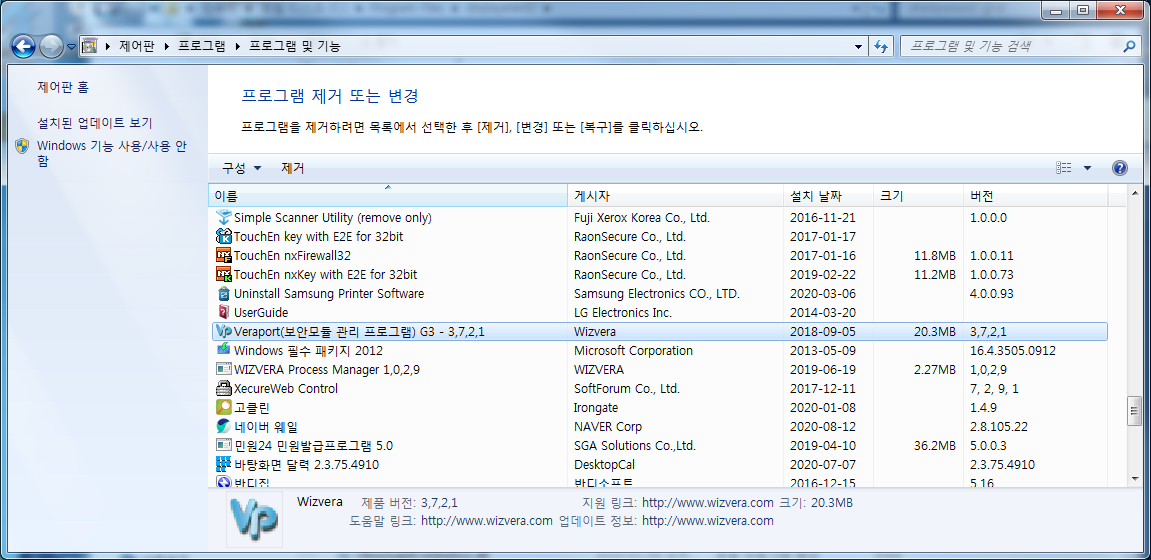Select the '고클린' program name
1151x560 pixels.
point(252,407)
